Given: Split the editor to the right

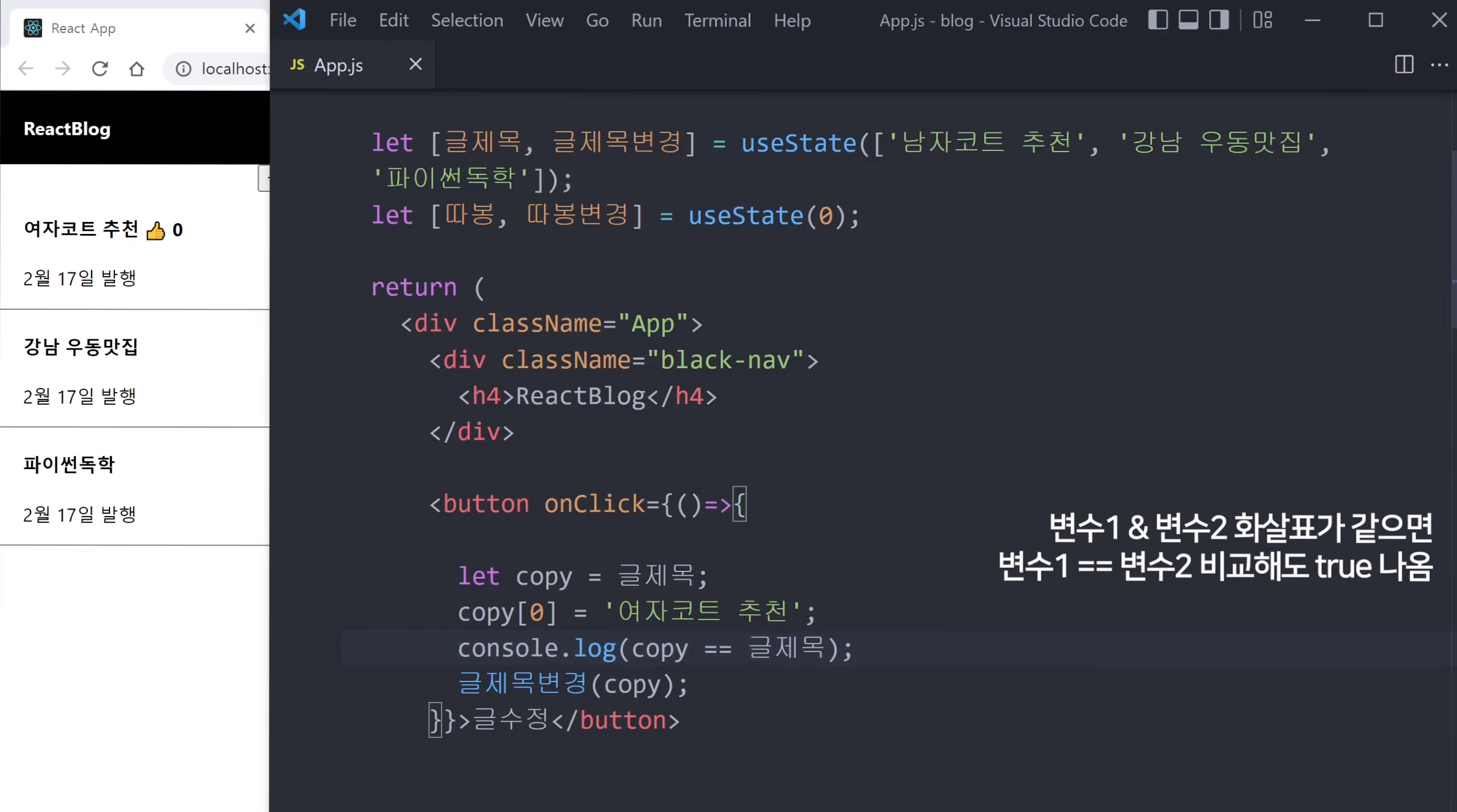Looking at the screenshot, I should click(1404, 64).
